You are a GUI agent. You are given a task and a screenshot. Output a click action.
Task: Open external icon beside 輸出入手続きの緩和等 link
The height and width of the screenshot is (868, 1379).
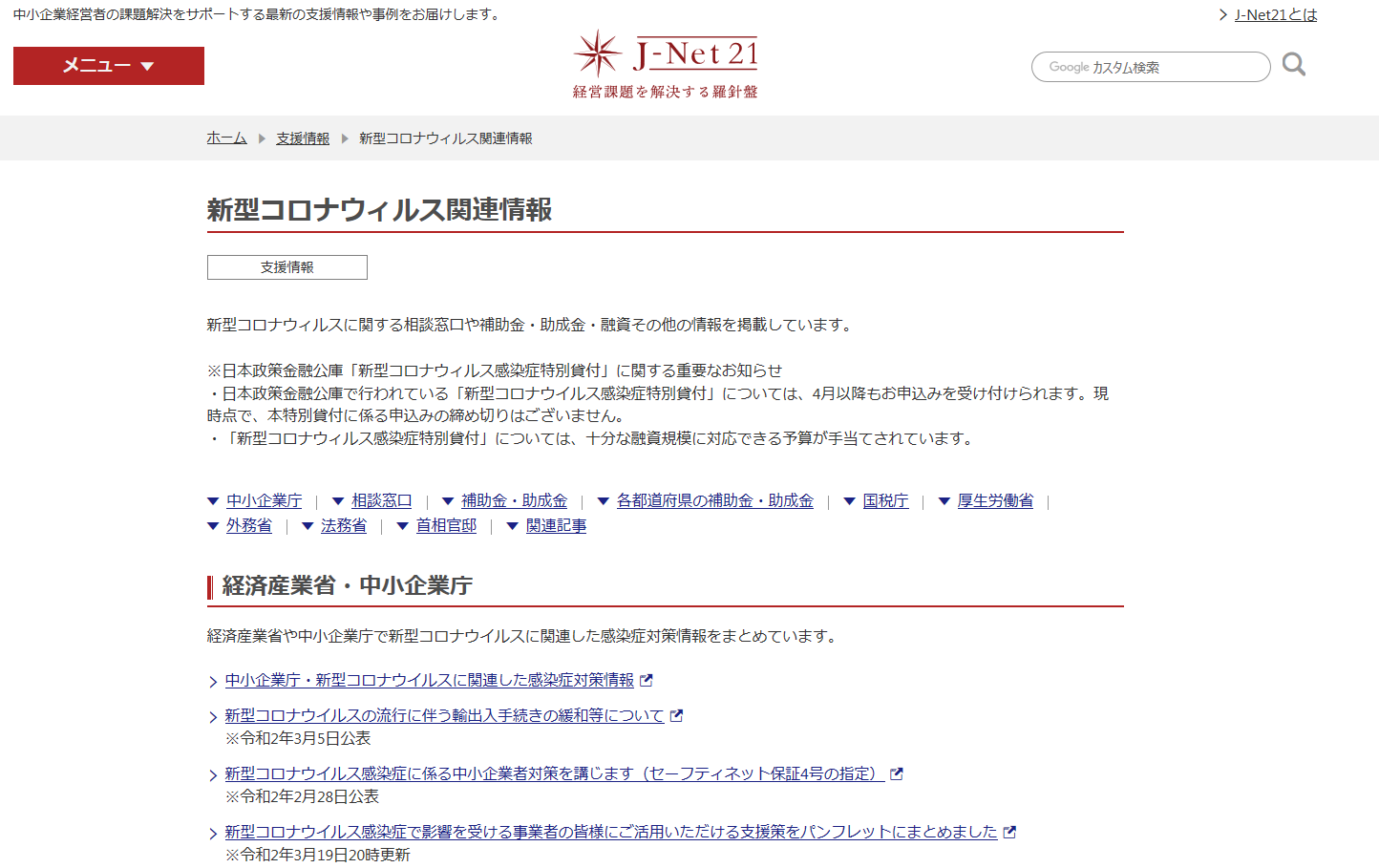(x=677, y=715)
